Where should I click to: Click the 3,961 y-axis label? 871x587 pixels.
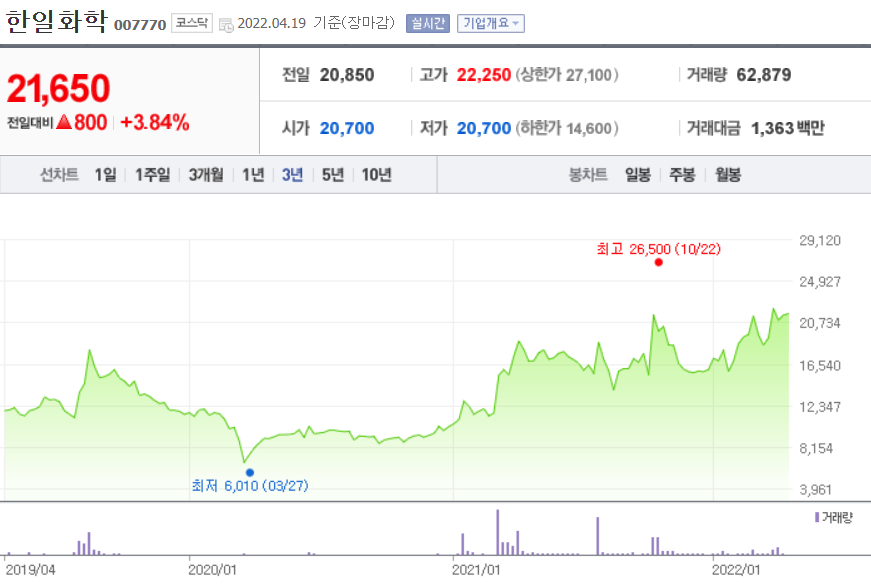pos(815,490)
